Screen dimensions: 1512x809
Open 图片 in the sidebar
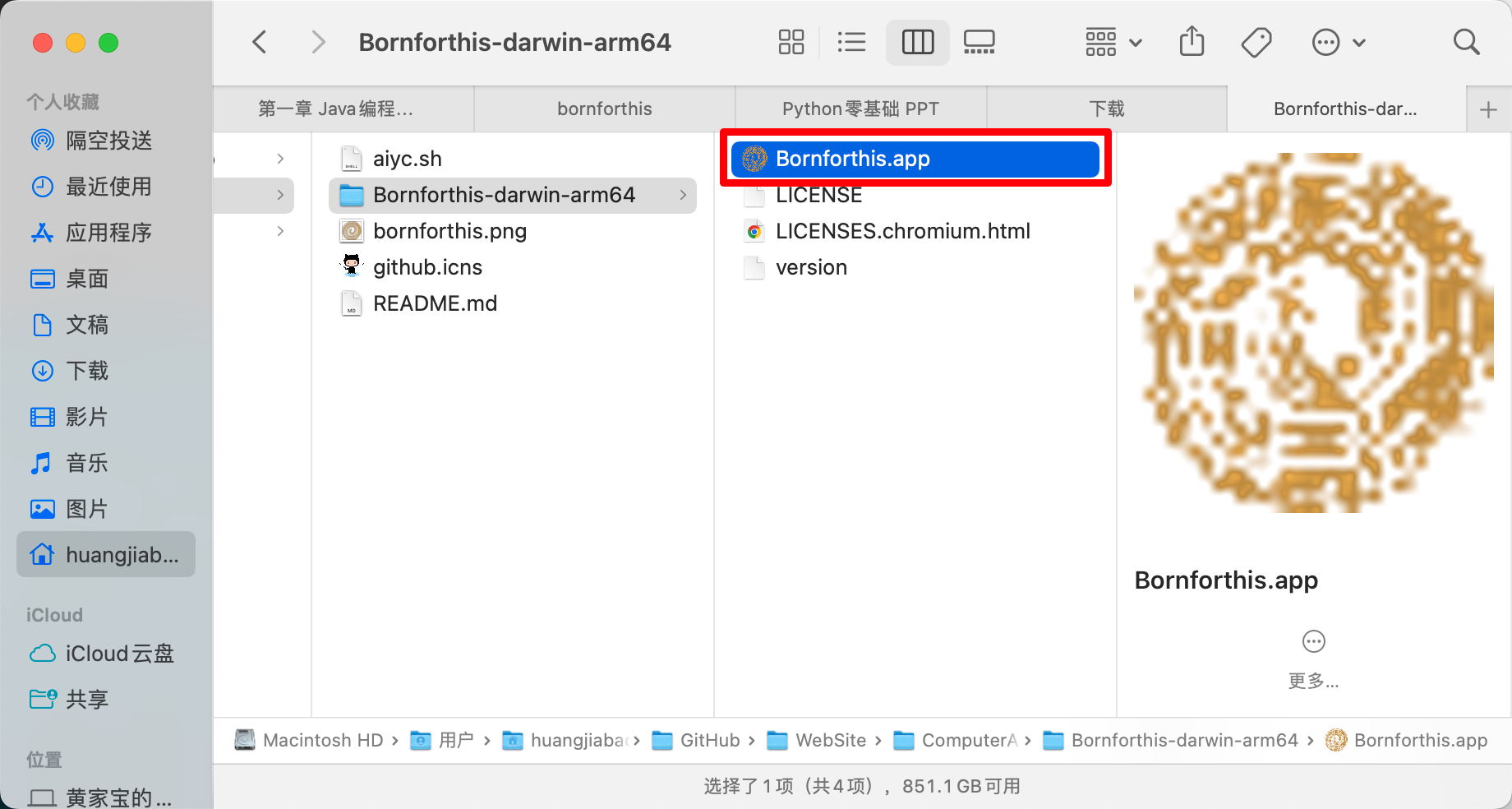[106, 509]
